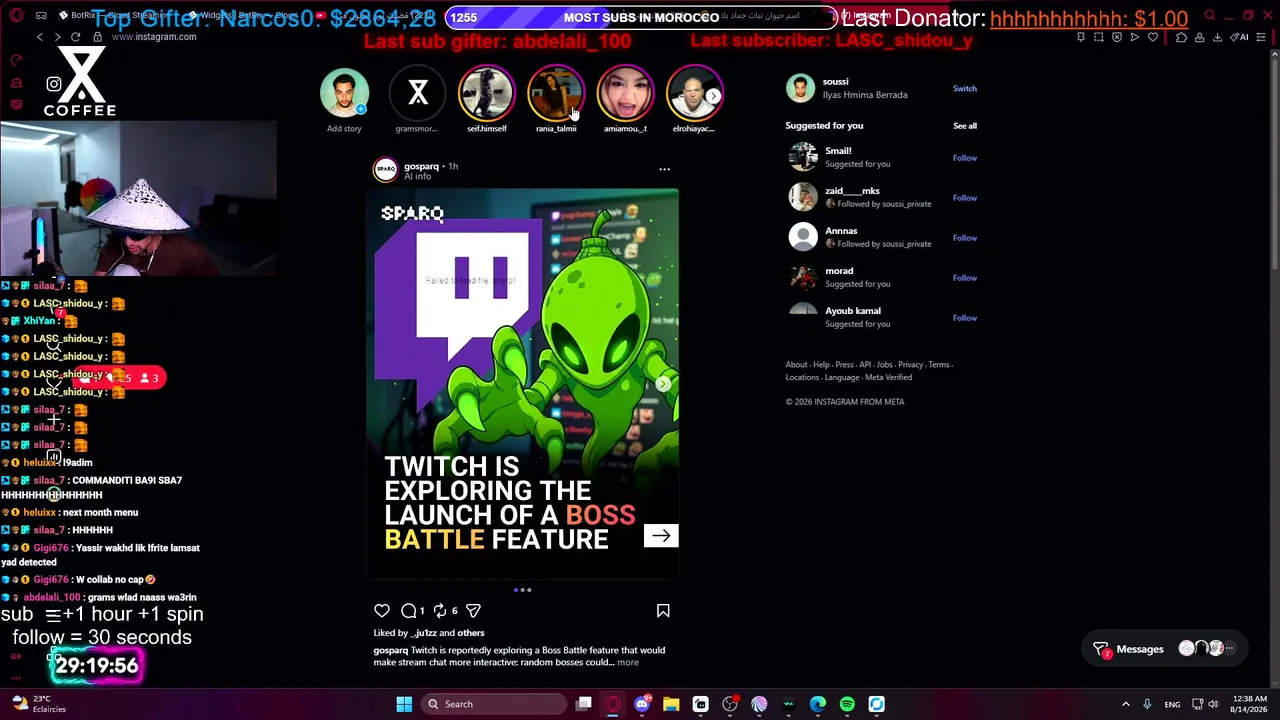Click the browser forward arrow

click(x=58, y=37)
